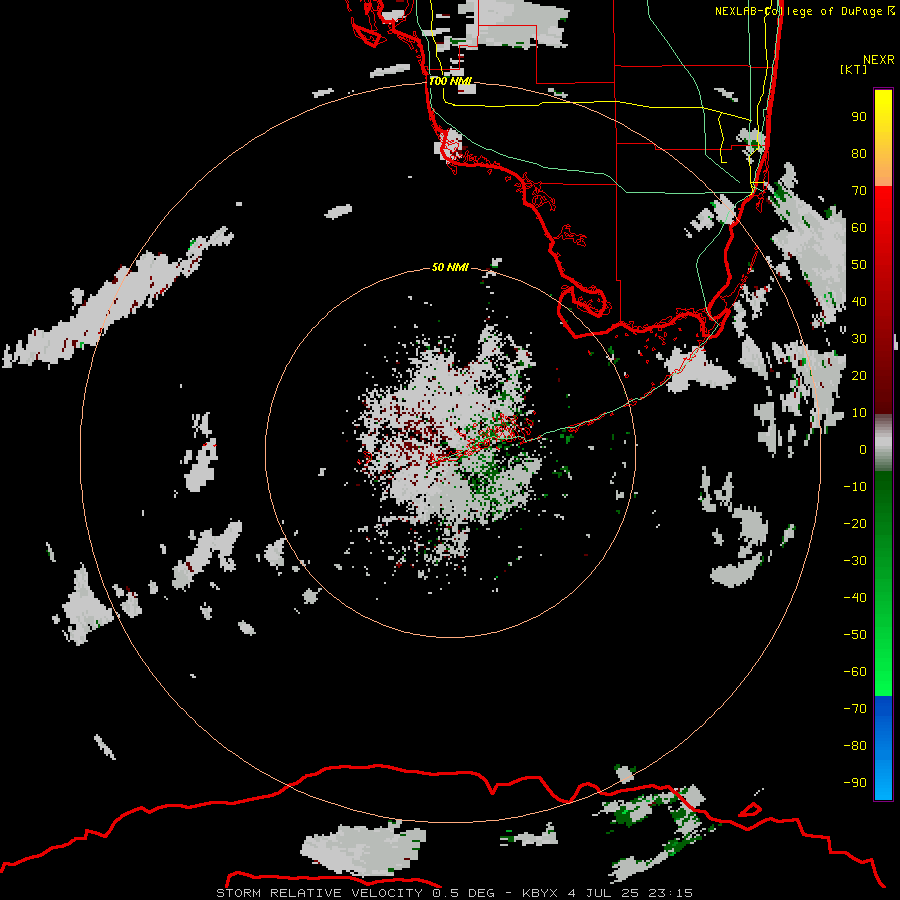Click the yellow top segment of the color bar
The height and width of the screenshot is (900, 900).
883,138
